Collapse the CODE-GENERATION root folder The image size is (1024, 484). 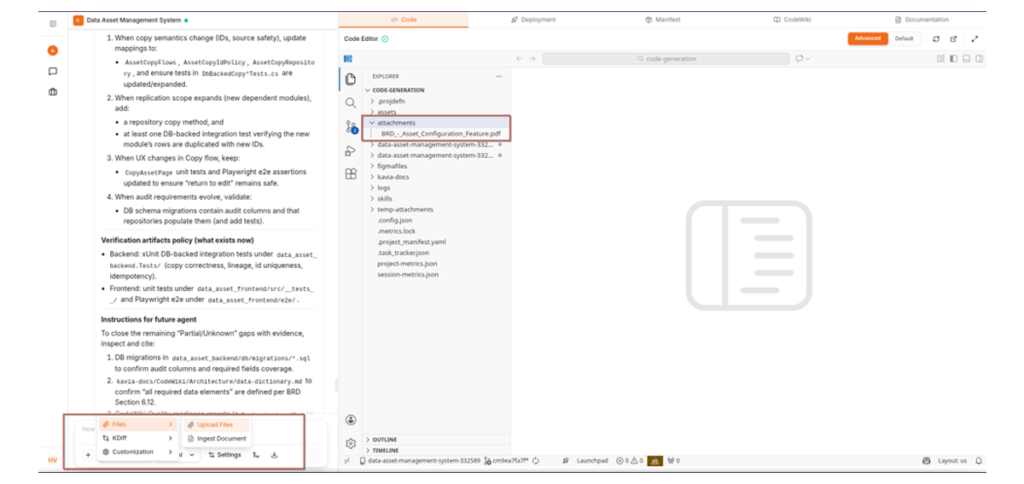click(x=398, y=90)
